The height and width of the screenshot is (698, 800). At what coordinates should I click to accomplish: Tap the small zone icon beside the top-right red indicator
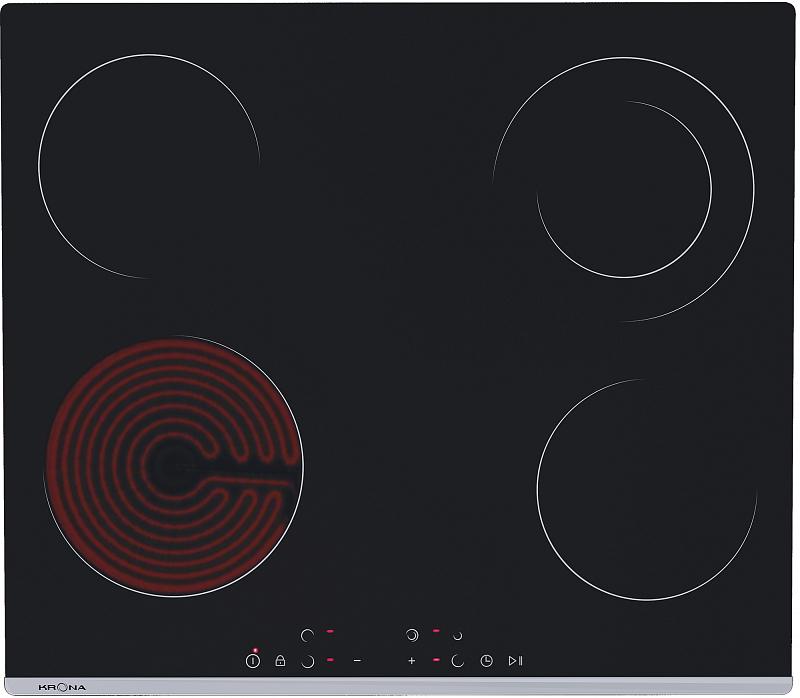click(458, 635)
